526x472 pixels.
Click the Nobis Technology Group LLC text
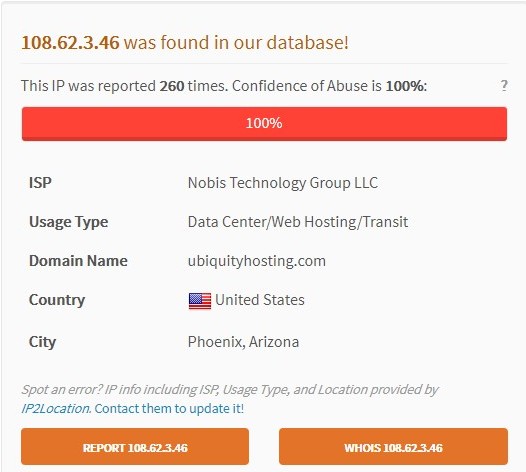[283, 183]
